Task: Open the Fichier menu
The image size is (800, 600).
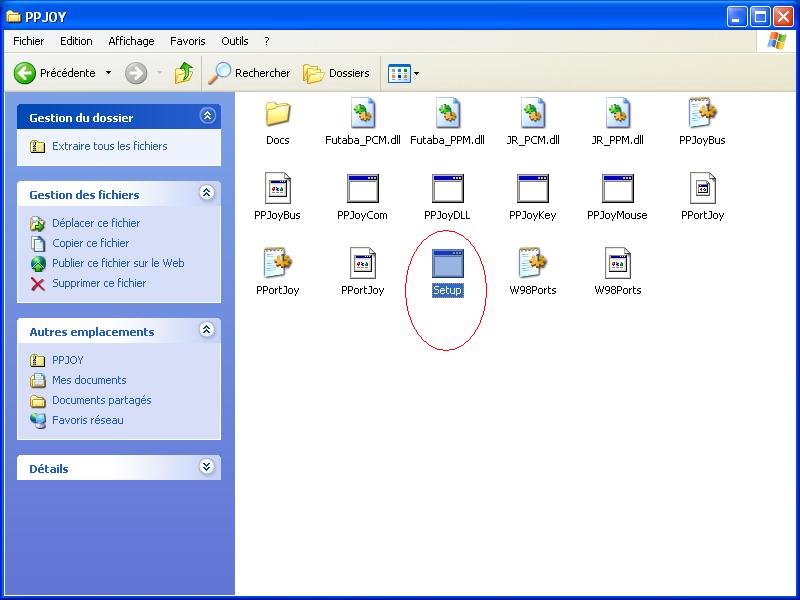Action: [x=29, y=41]
